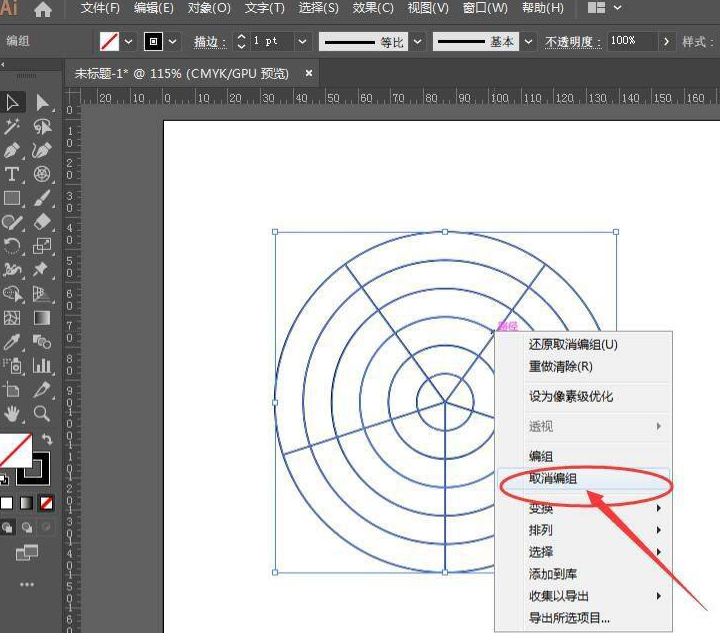Enable Draw Normal mode
The width and height of the screenshot is (720, 633).
click(x=8, y=527)
